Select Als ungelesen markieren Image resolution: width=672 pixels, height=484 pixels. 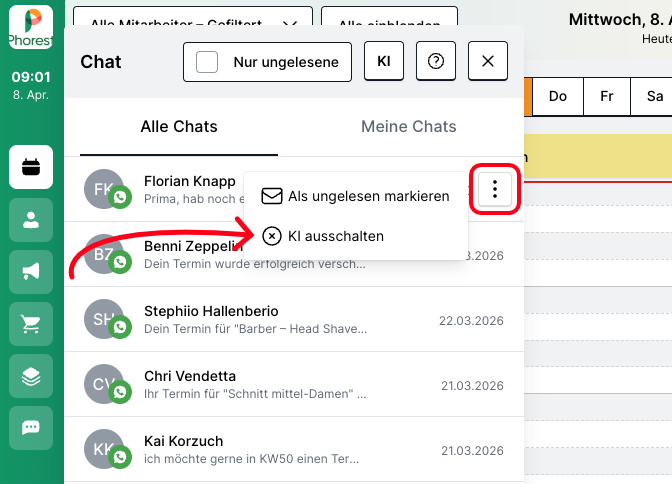pyautogui.click(x=355, y=197)
